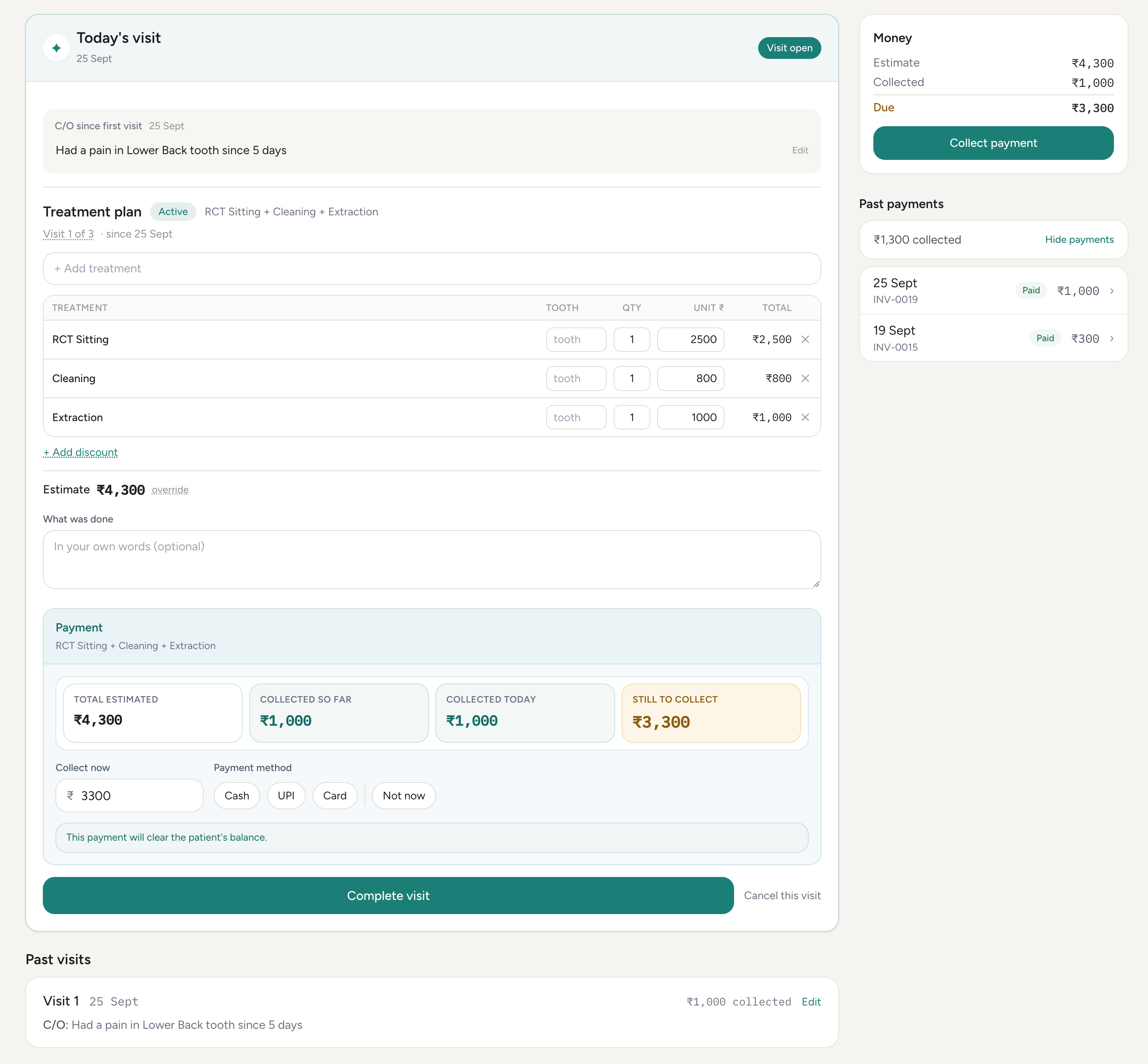Click the Collect payment button
1148x1064 pixels.
993,143
